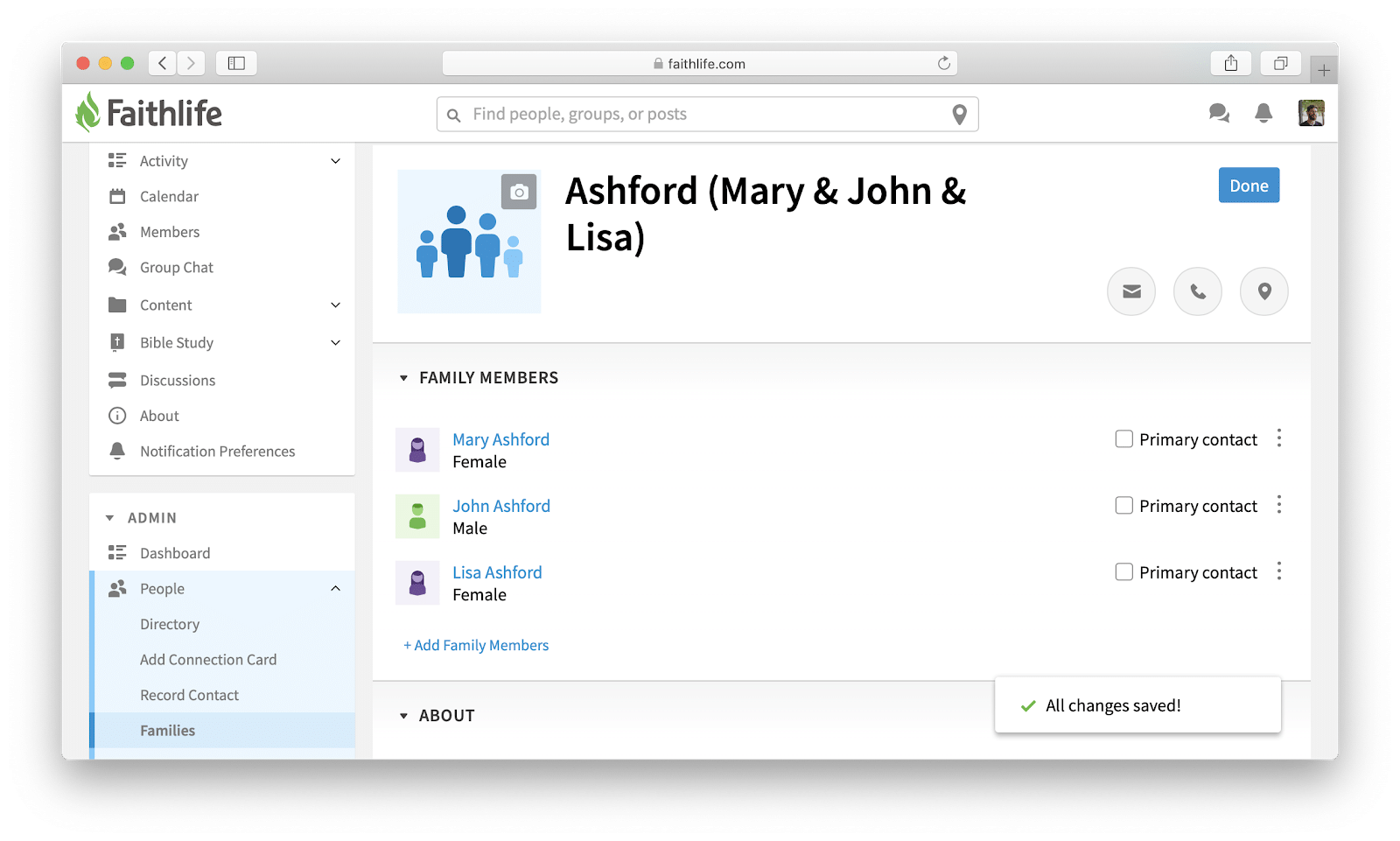This screenshot has height=841, width=1400.
Task: Change family photo with camera icon
Action: [x=519, y=192]
